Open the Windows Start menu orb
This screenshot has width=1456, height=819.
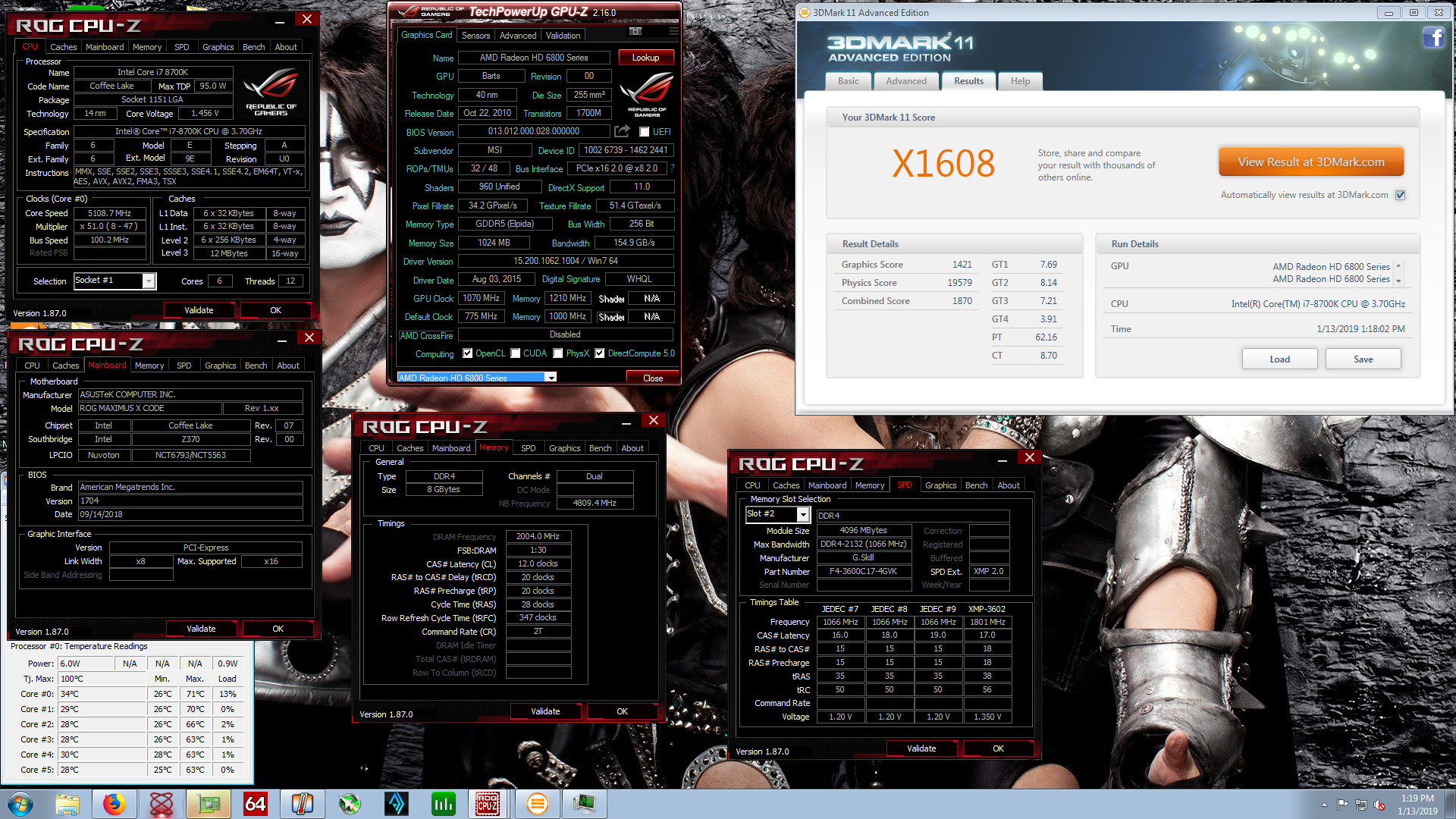pyautogui.click(x=20, y=804)
